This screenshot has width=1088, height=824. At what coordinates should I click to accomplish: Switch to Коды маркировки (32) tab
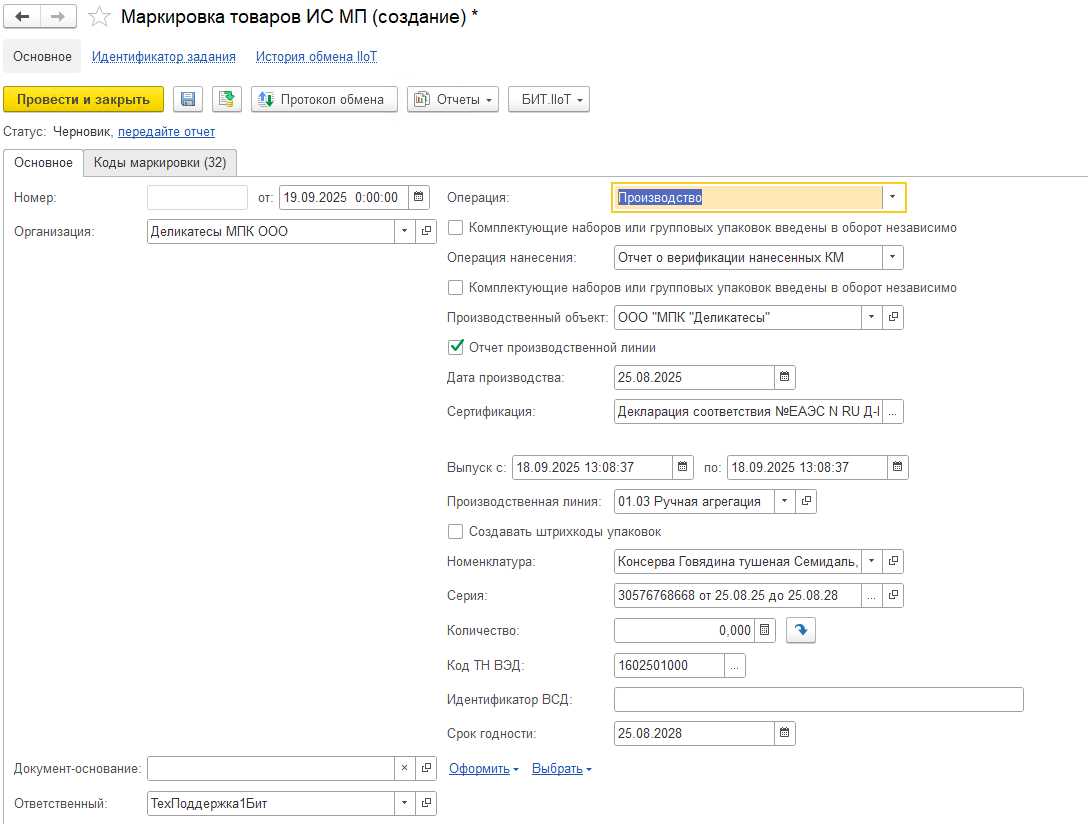(160, 163)
